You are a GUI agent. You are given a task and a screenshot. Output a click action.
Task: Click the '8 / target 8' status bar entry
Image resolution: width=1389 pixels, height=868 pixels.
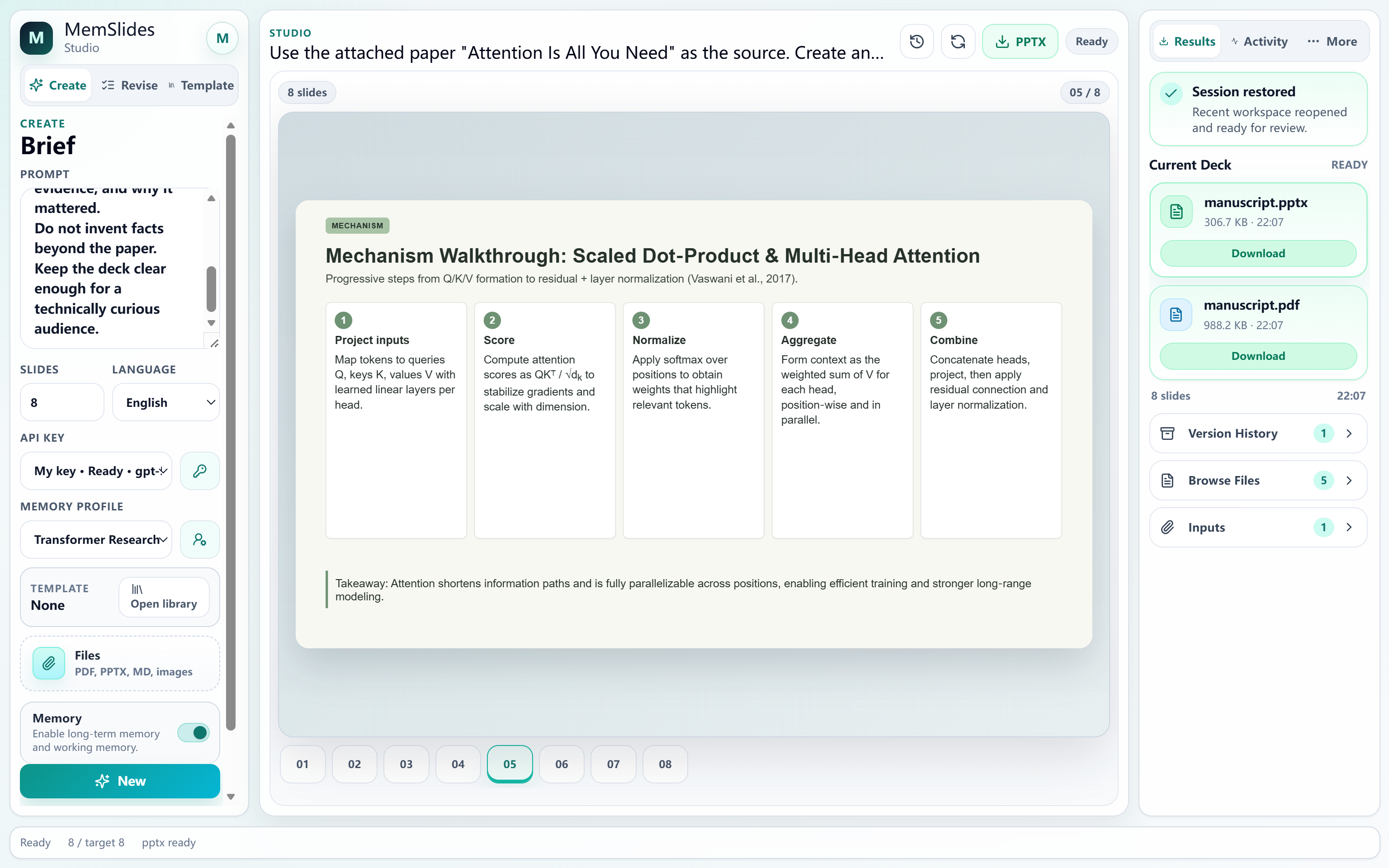coord(96,842)
